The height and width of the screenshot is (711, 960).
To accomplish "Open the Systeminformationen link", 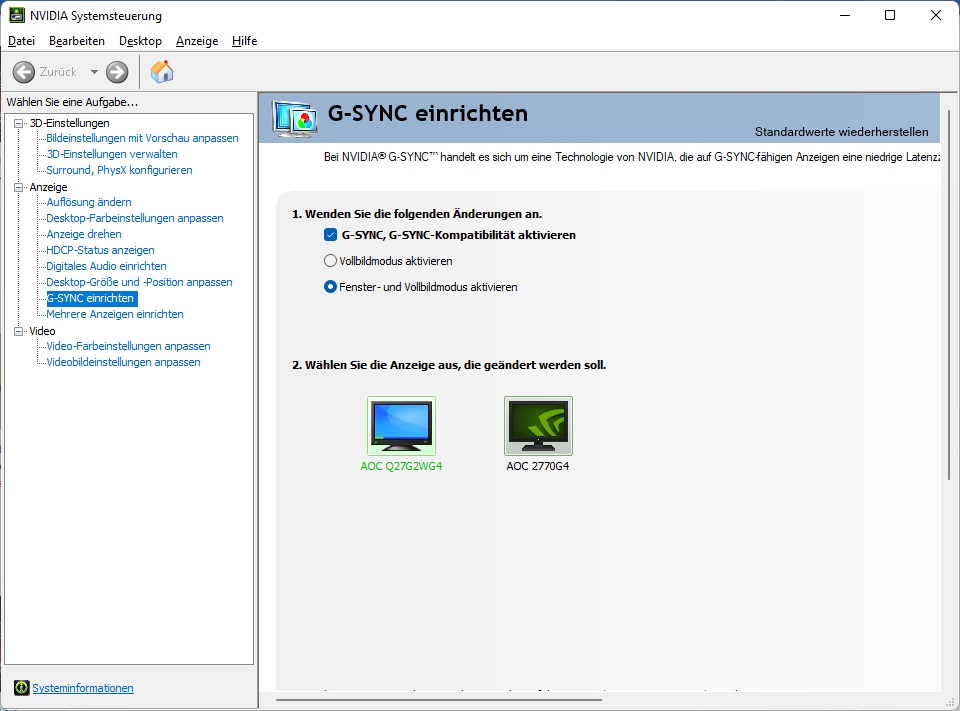I will point(83,688).
